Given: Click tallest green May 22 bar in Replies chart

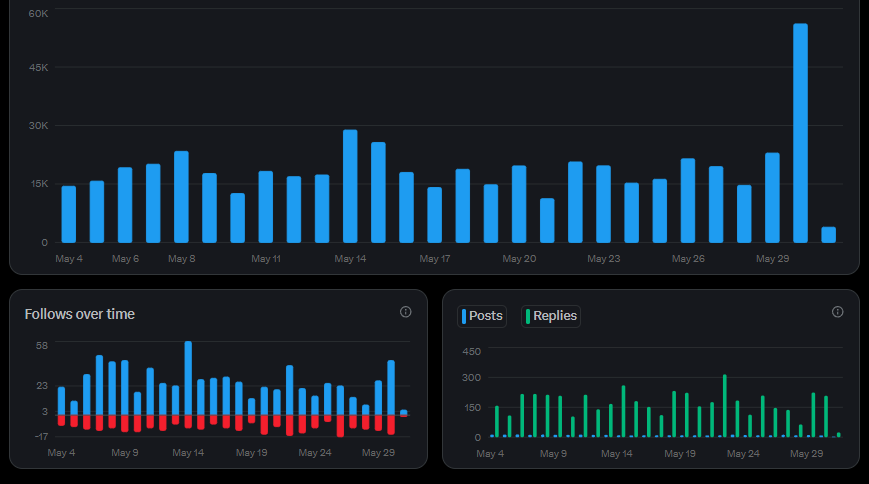Looking at the screenshot, I should click(724, 406).
